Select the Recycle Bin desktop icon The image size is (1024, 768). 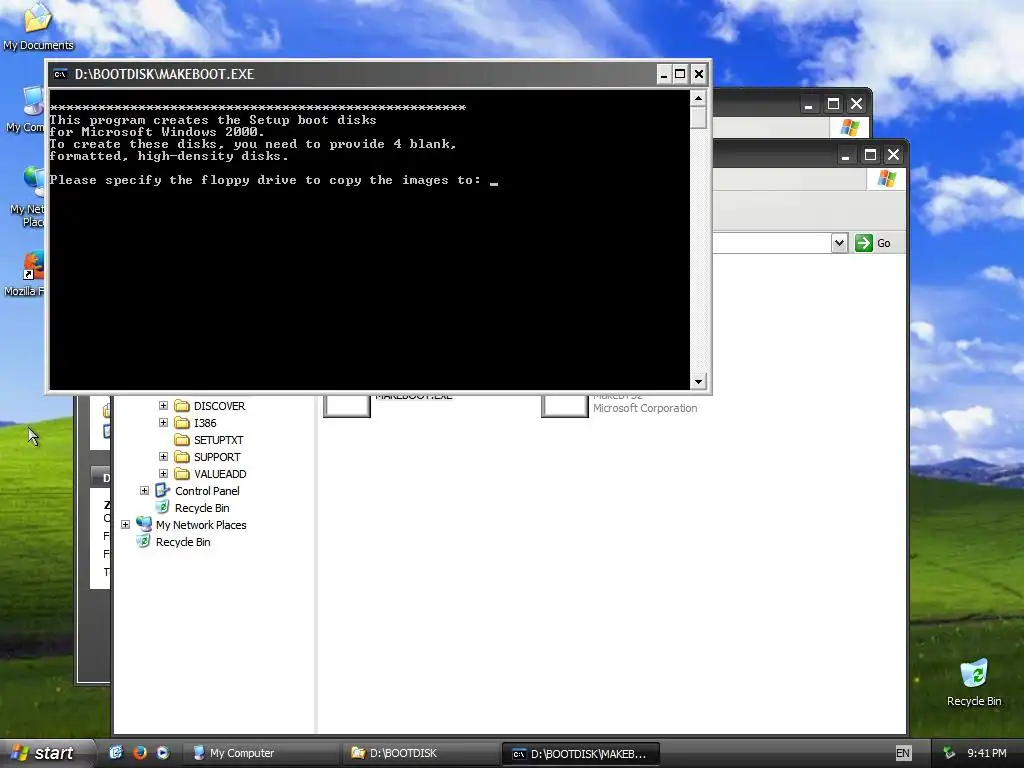974,682
